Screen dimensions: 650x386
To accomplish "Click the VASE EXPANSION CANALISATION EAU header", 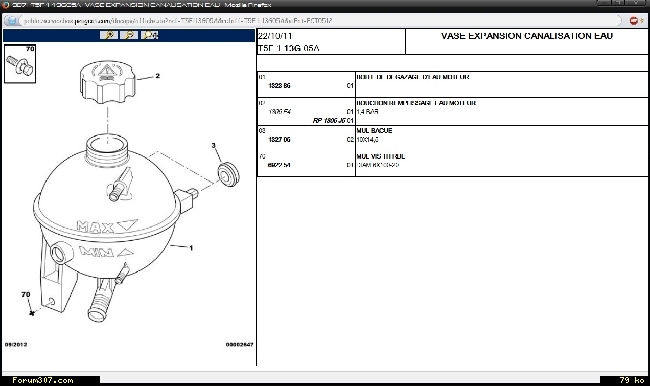I will (527, 36).
